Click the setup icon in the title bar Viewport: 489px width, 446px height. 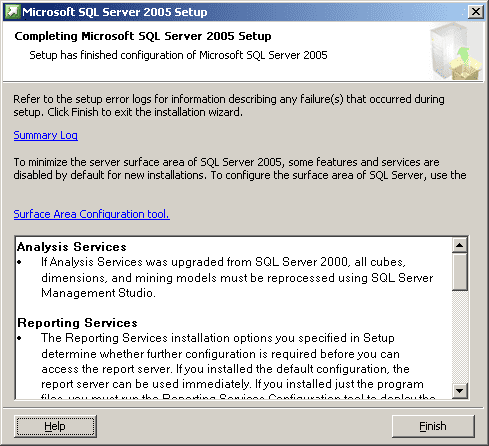[x=13, y=12]
